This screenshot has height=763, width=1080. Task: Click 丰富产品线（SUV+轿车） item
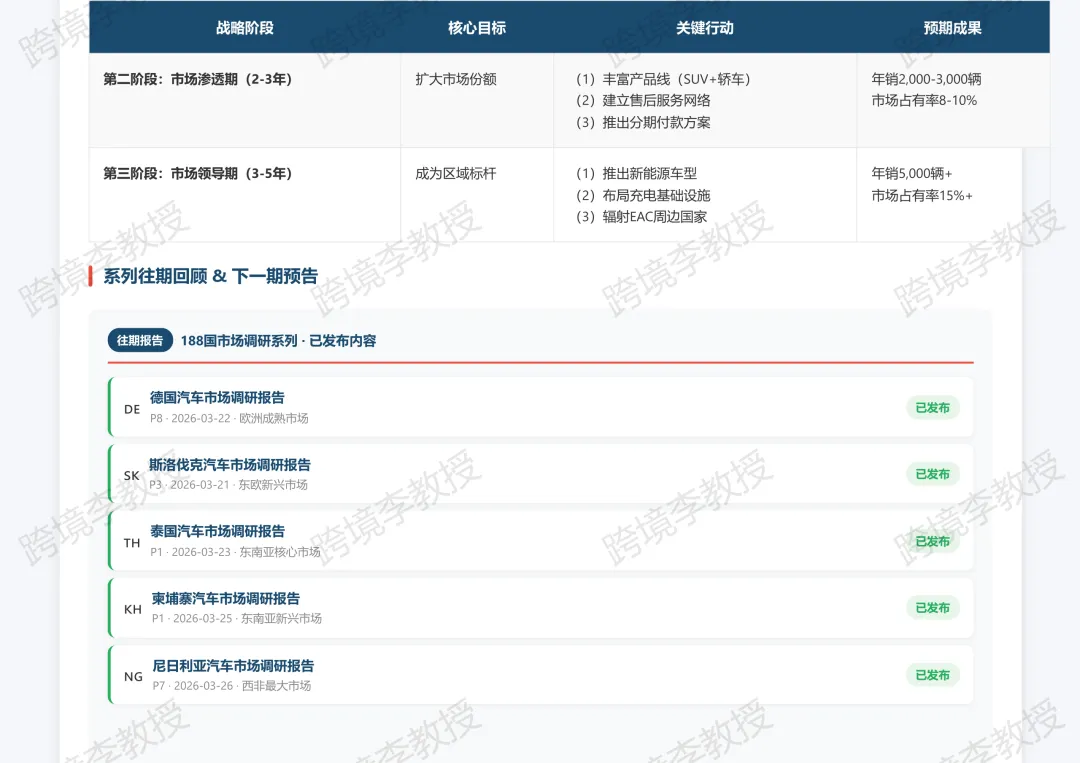tap(664, 79)
